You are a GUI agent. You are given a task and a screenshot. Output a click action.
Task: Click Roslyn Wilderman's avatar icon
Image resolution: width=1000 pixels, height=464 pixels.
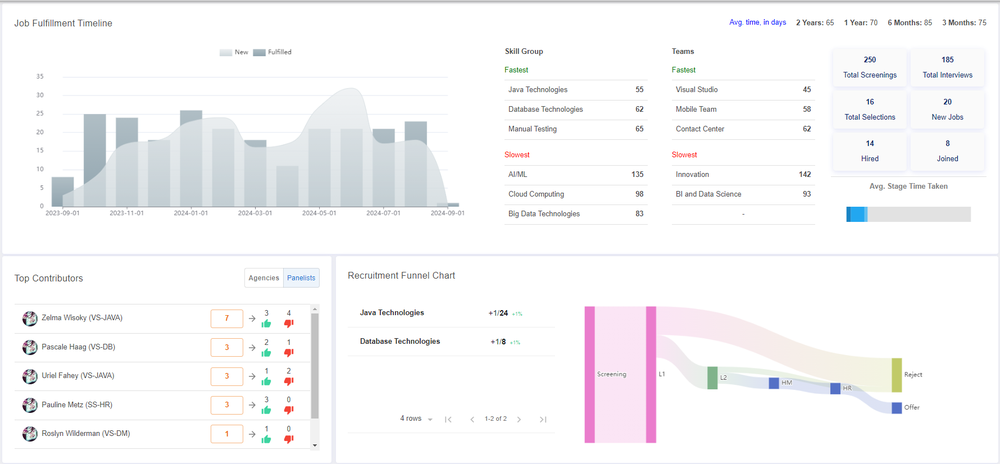(29, 433)
